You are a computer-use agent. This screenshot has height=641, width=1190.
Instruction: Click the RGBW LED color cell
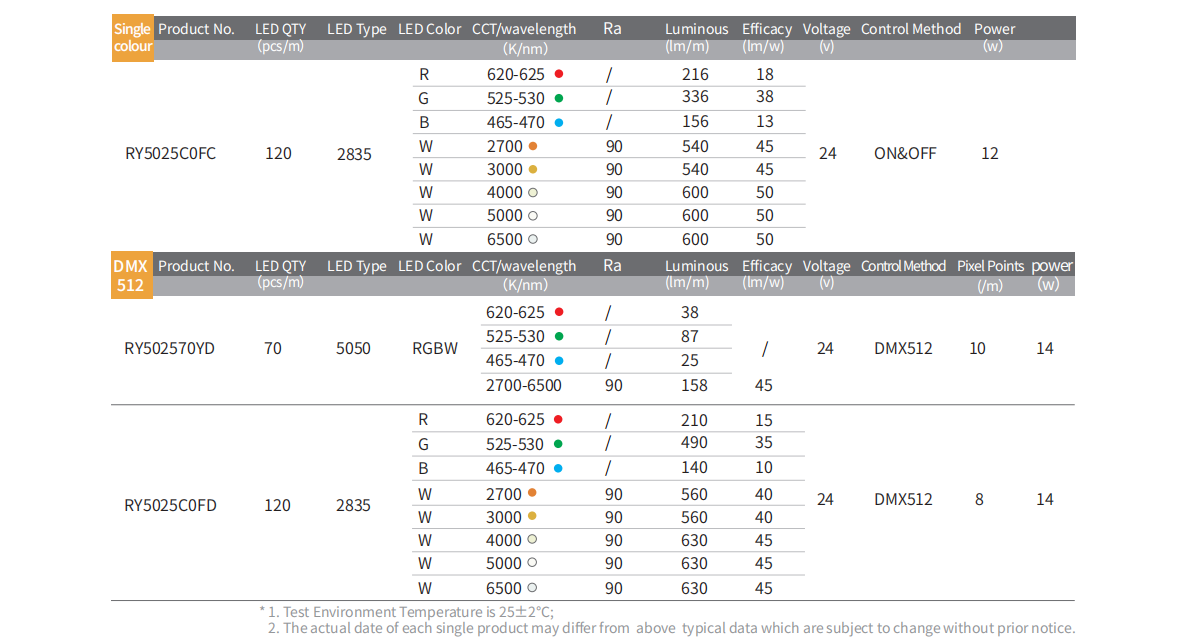pos(435,349)
